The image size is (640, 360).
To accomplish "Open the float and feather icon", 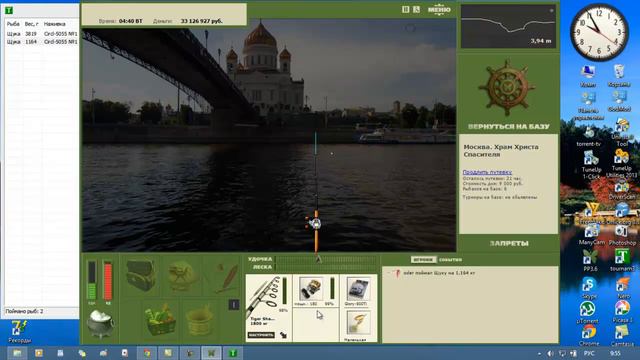I will pos(227,278).
